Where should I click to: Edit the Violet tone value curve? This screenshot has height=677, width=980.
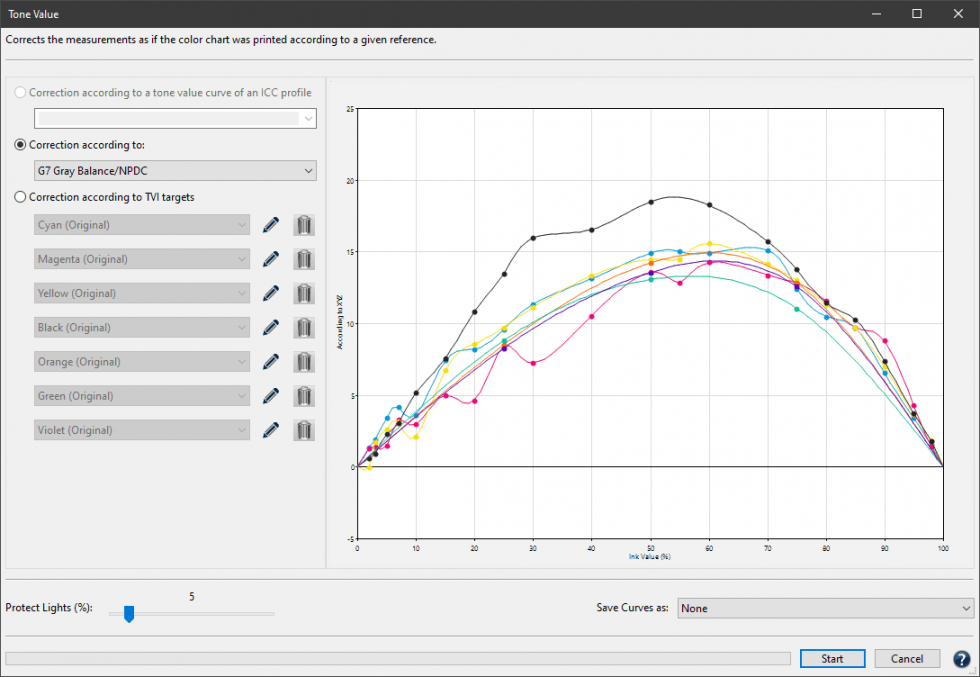(x=270, y=430)
